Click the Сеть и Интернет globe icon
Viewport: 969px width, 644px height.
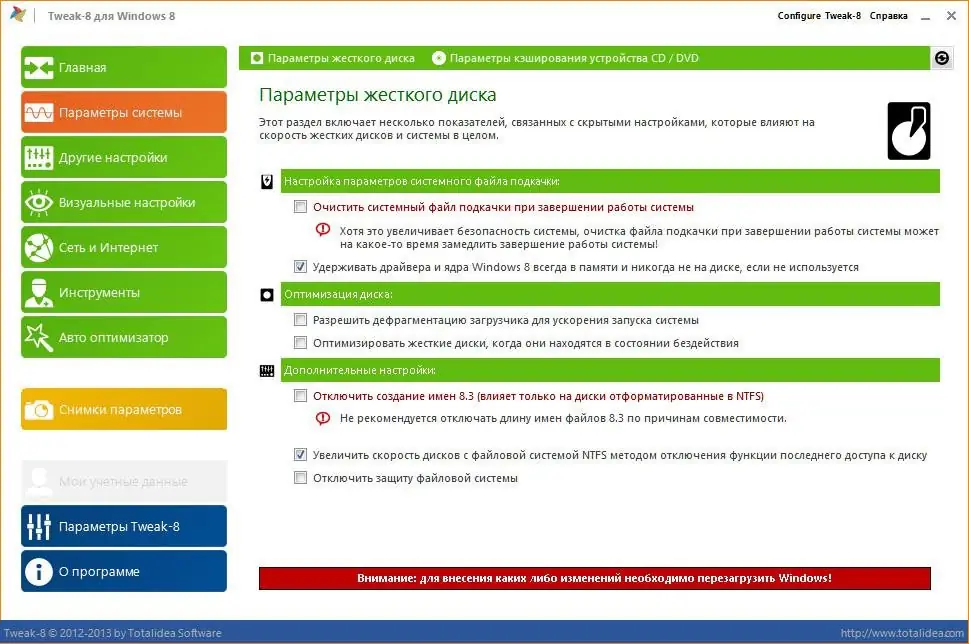click(38, 248)
